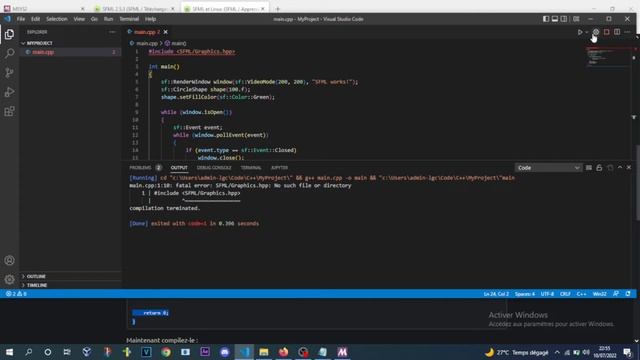
Task: Click main.cpp in the breadcrumb
Action: coord(147,43)
